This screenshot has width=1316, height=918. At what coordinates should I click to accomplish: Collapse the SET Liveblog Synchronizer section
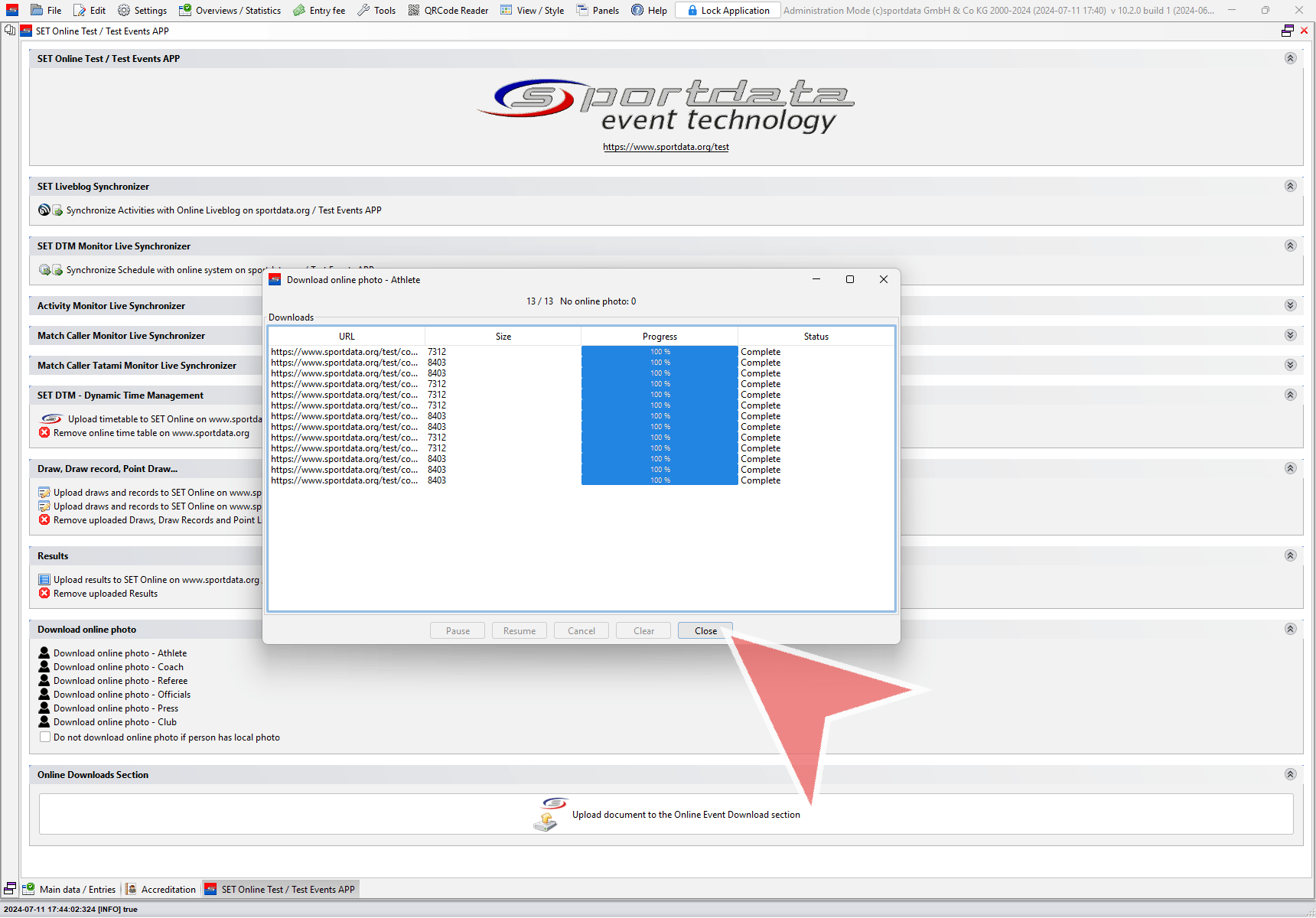(1290, 186)
